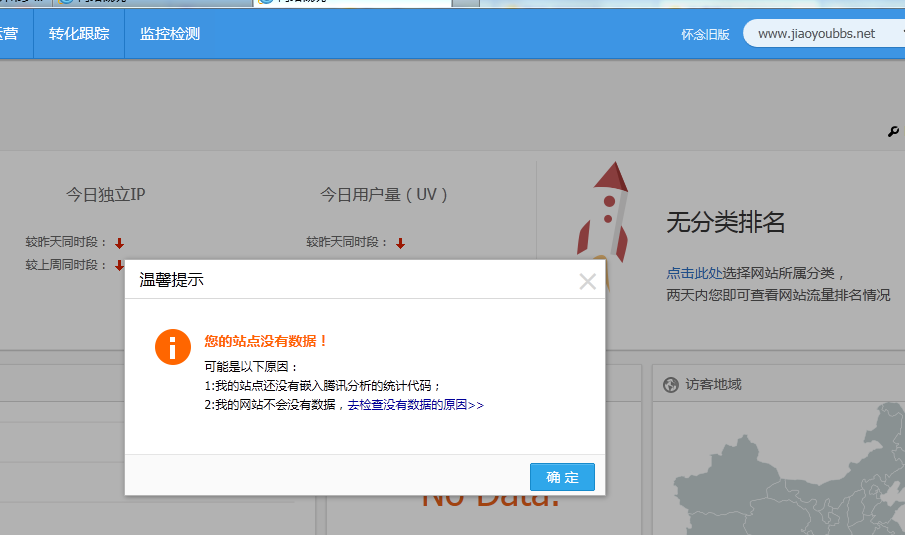The image size is (905, 535).
Task: Click the 怀念旧版 link
Action: (705, 34)
